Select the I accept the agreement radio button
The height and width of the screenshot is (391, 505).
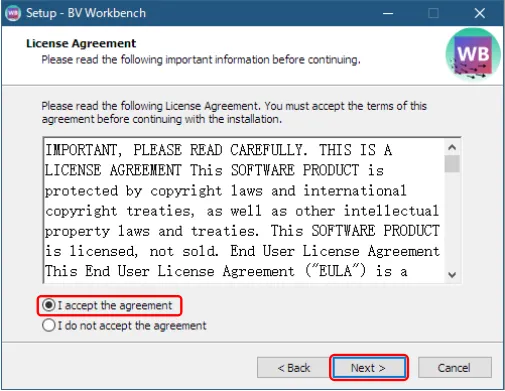(x=49, y=305)
